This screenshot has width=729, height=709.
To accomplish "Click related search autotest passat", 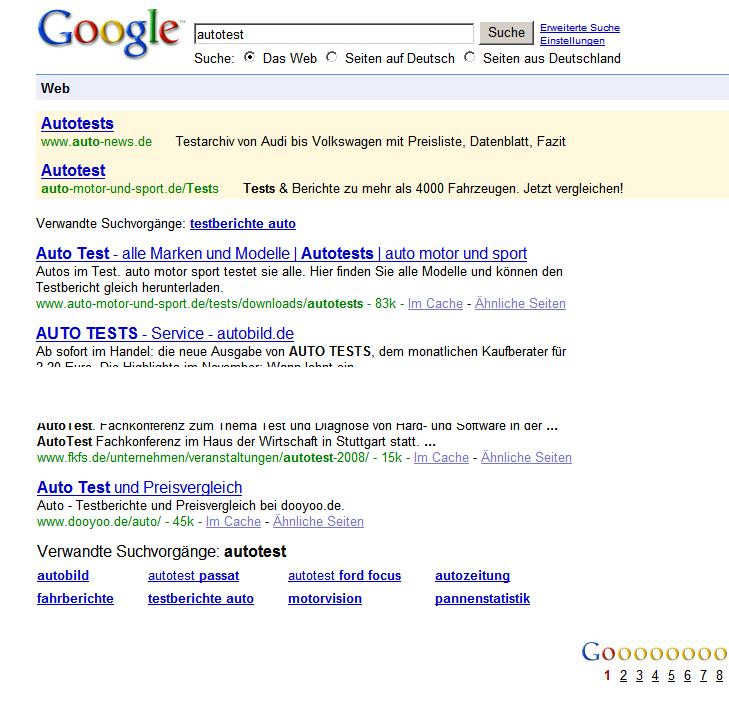I will (x=193, y=576).
